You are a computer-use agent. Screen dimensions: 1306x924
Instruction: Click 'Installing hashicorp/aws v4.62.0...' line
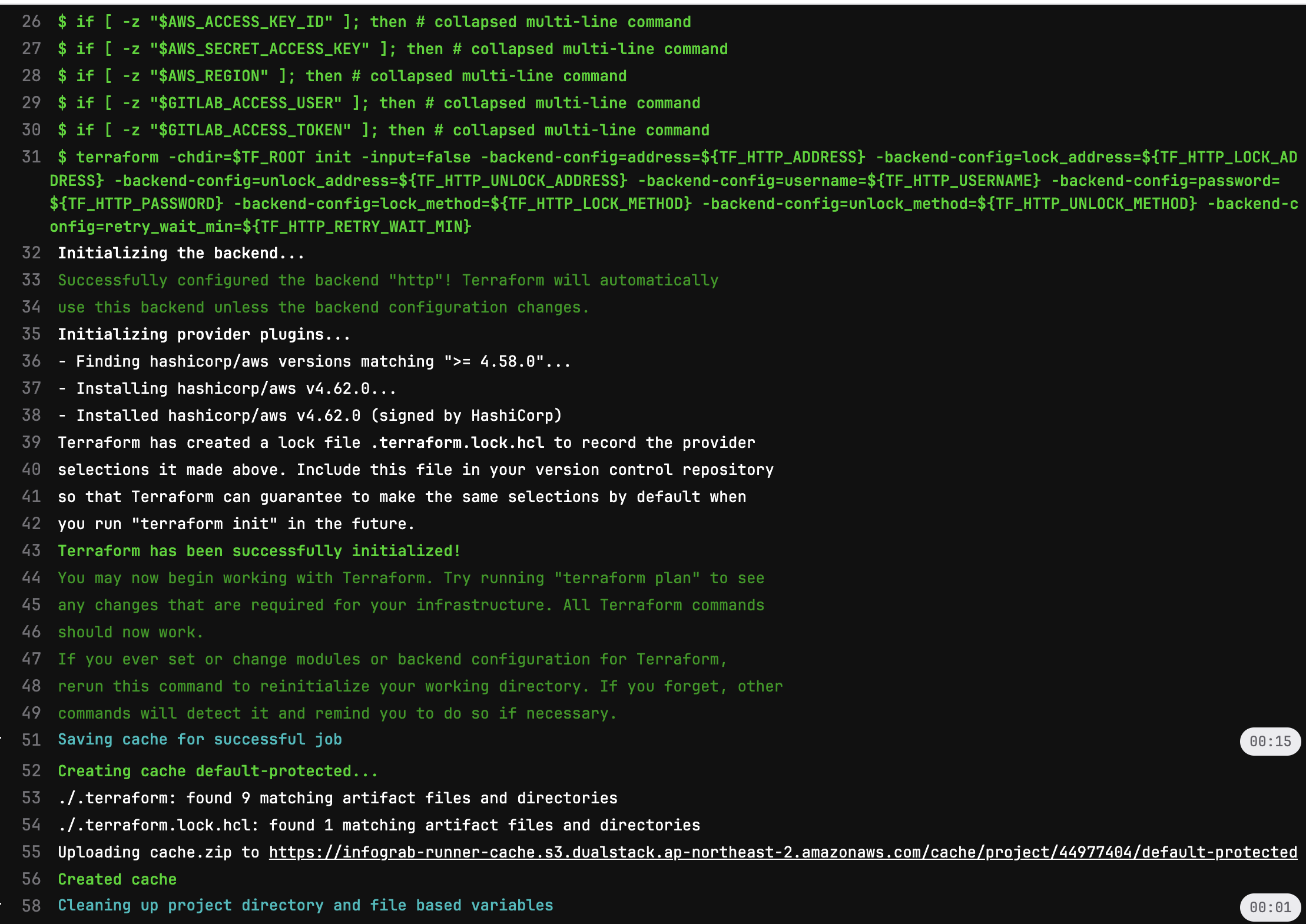point(227,388)
